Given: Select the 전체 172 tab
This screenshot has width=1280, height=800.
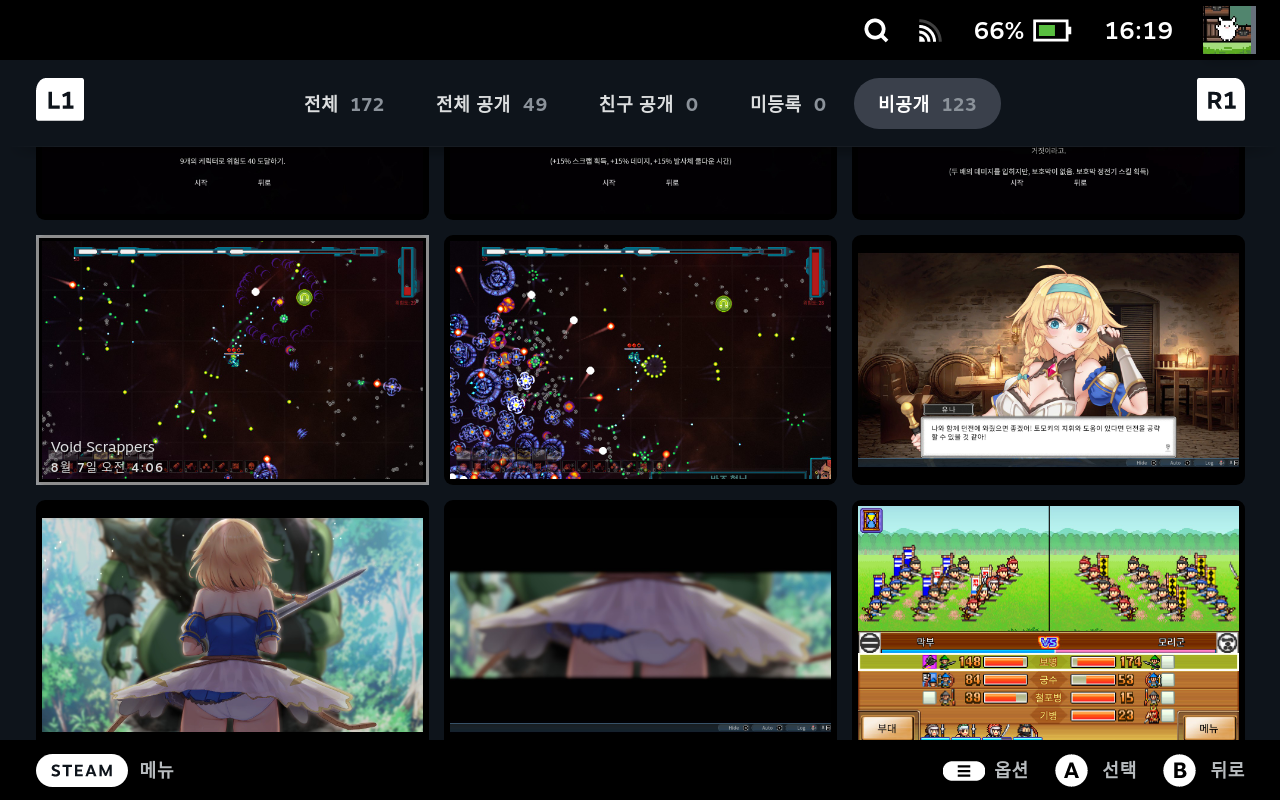Looking at the screenshot, I should [x=344, y=104].
